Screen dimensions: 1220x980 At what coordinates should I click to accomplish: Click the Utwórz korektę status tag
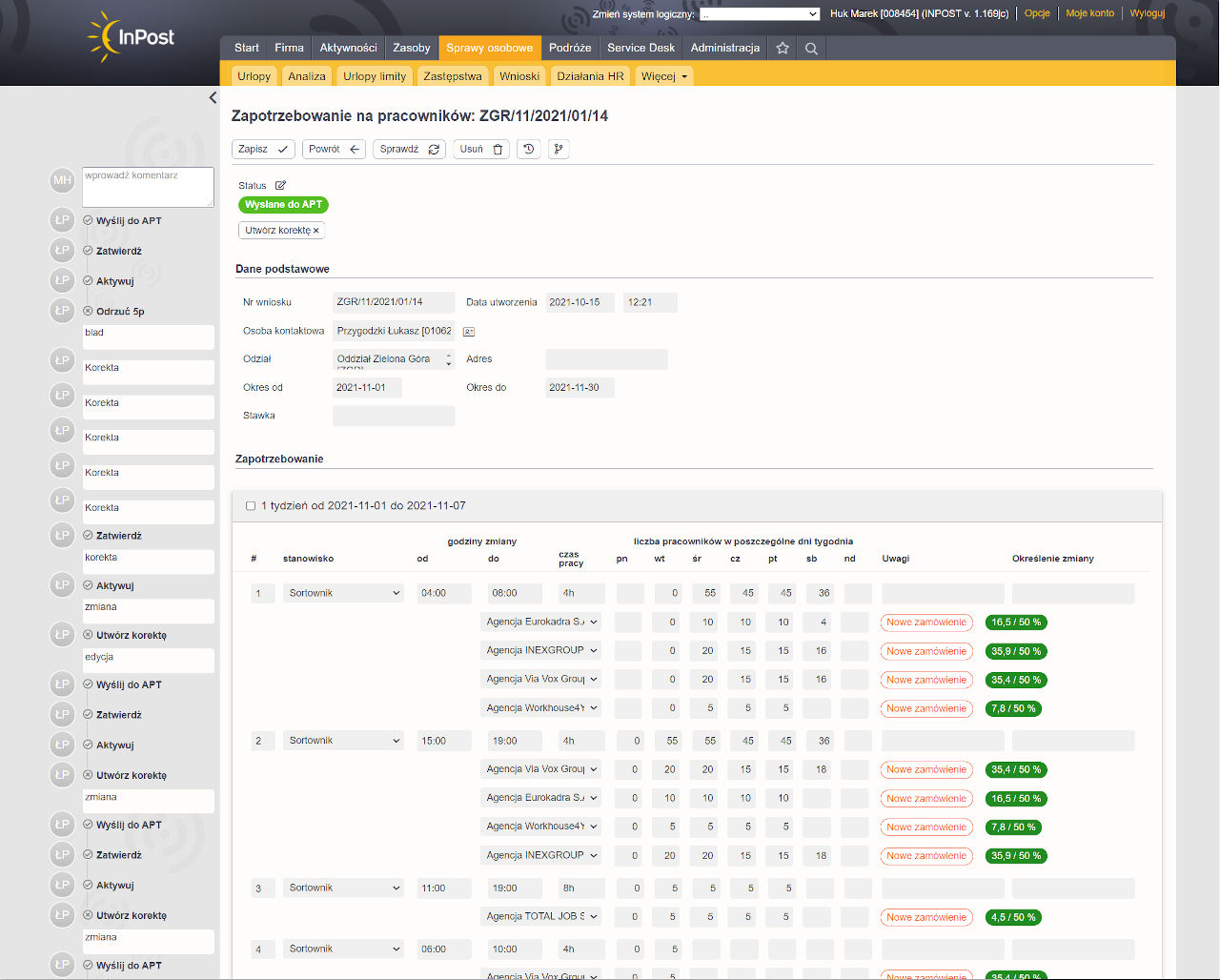281,231
